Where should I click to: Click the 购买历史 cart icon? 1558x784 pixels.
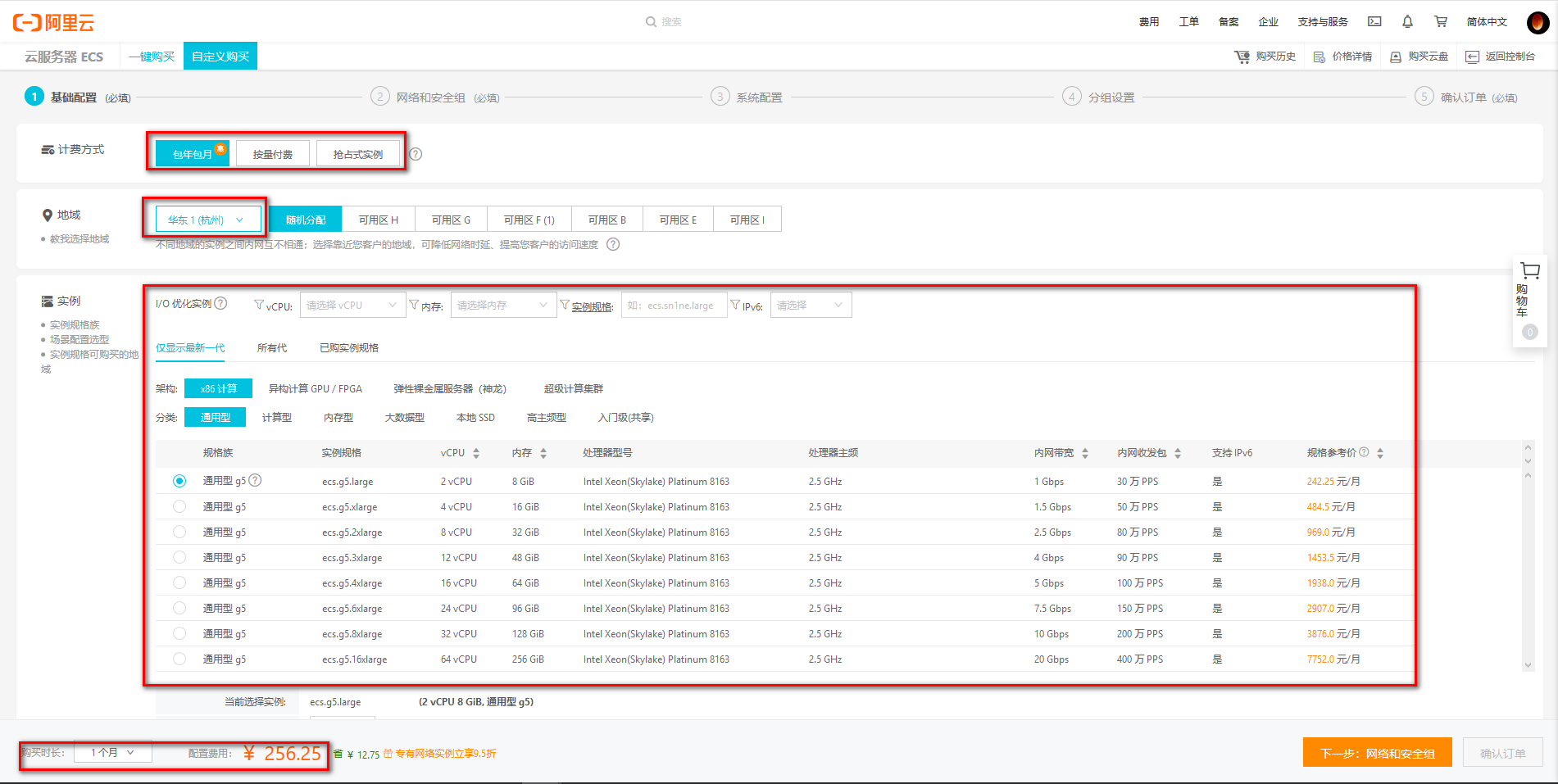(1242, 57)
